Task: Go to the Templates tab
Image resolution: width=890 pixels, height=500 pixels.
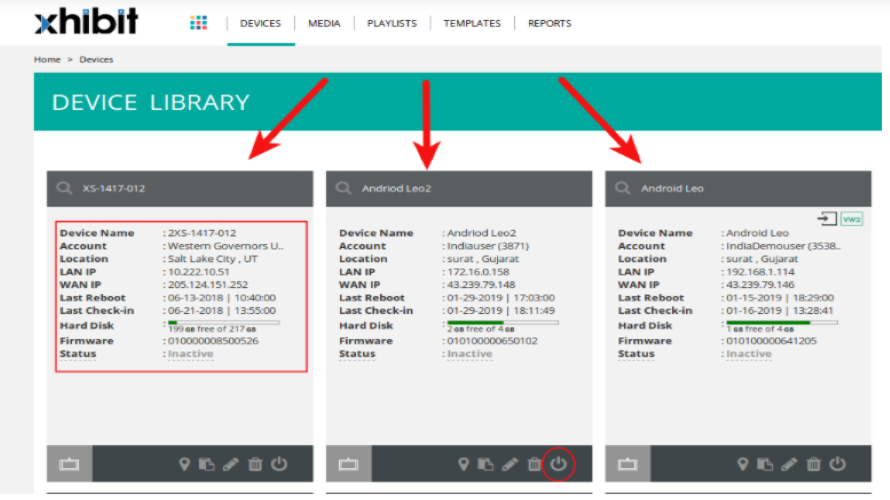Action: [x=472, y=23]
